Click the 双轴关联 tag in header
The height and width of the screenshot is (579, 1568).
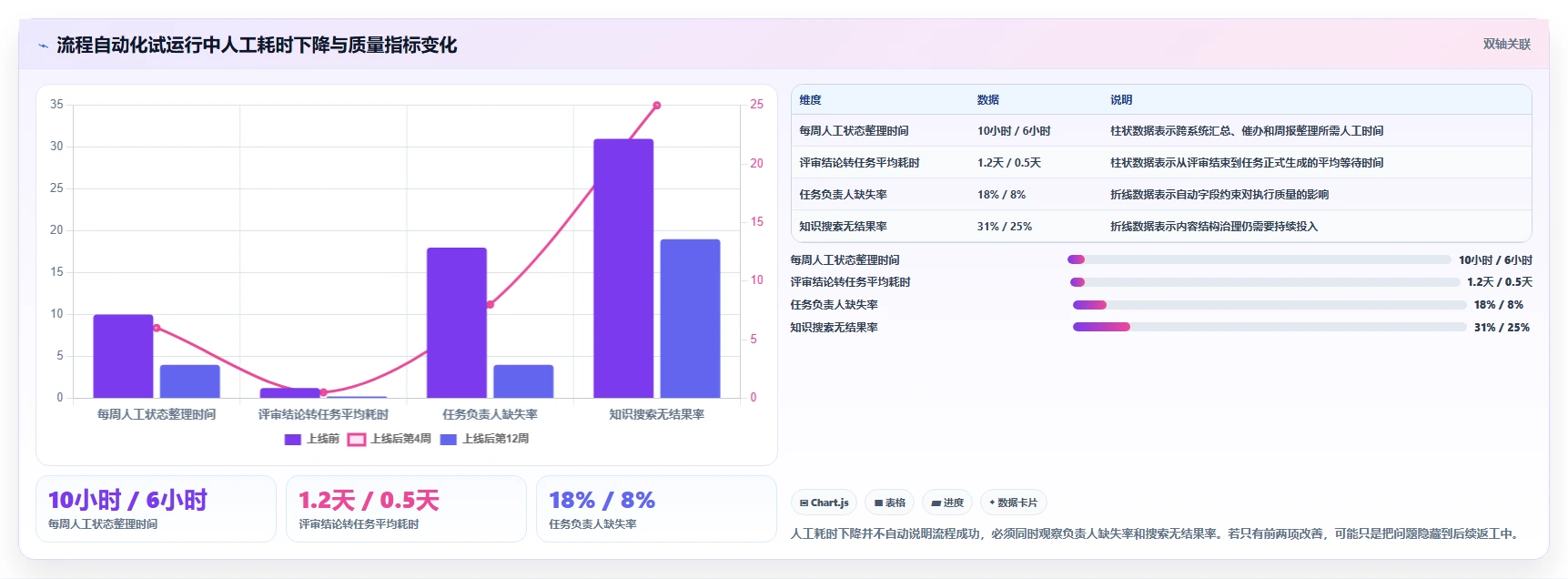1507,45
